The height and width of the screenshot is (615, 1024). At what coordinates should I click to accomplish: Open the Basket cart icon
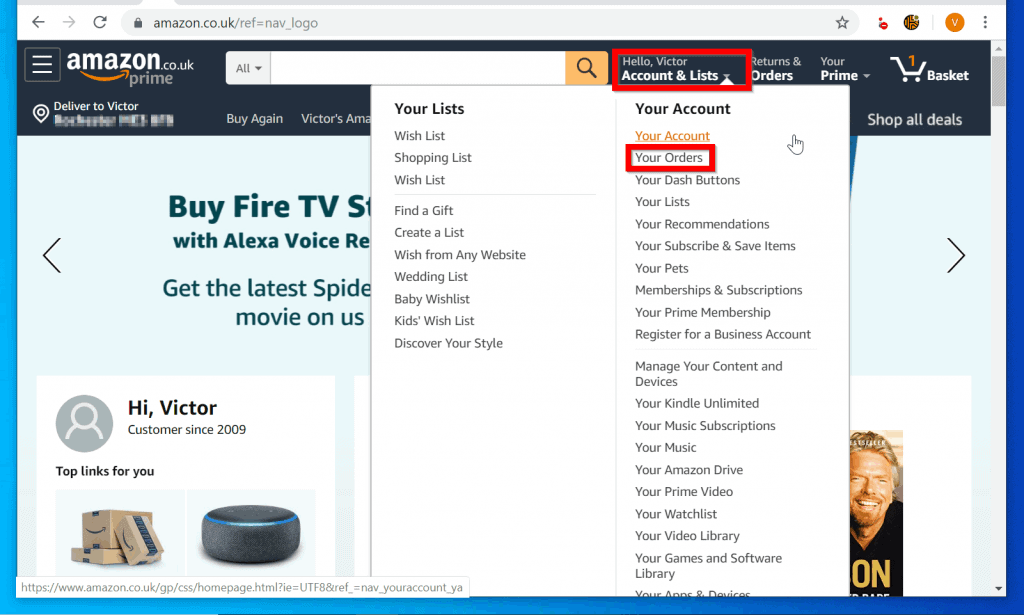(930, 69)
